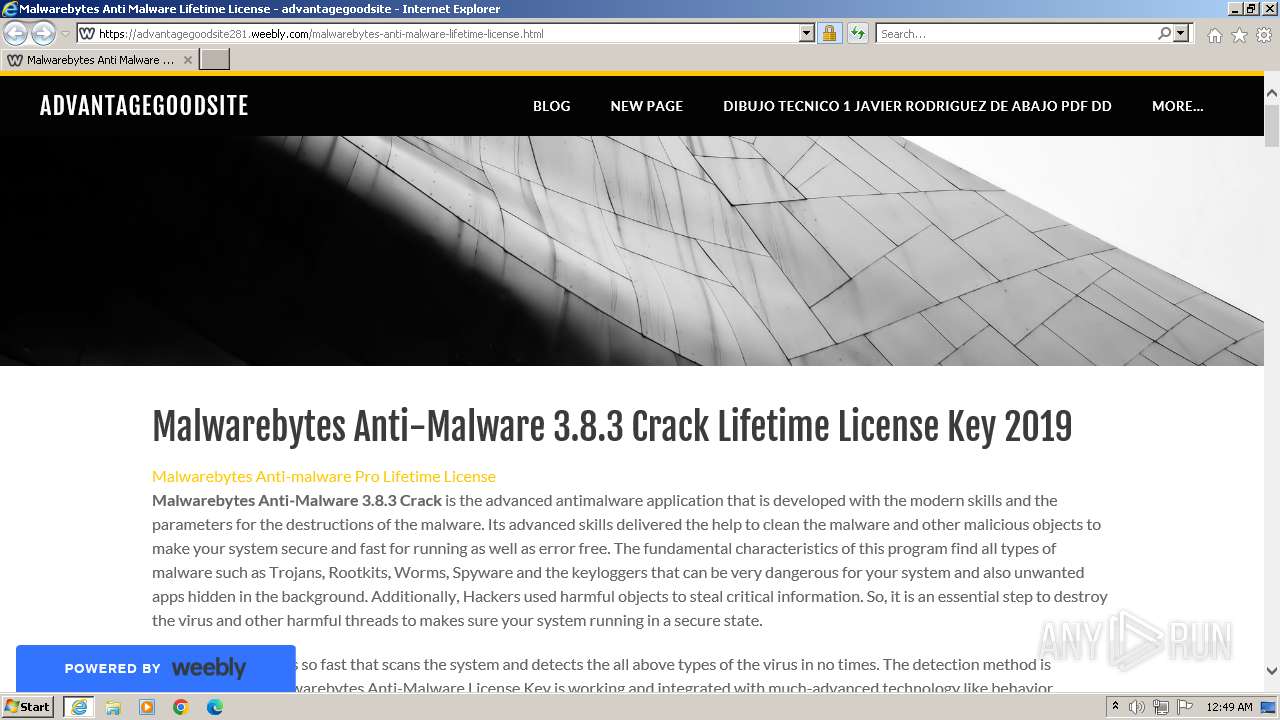Click the magnifier search icon
1280x720 pixels.
point(1164,33)
